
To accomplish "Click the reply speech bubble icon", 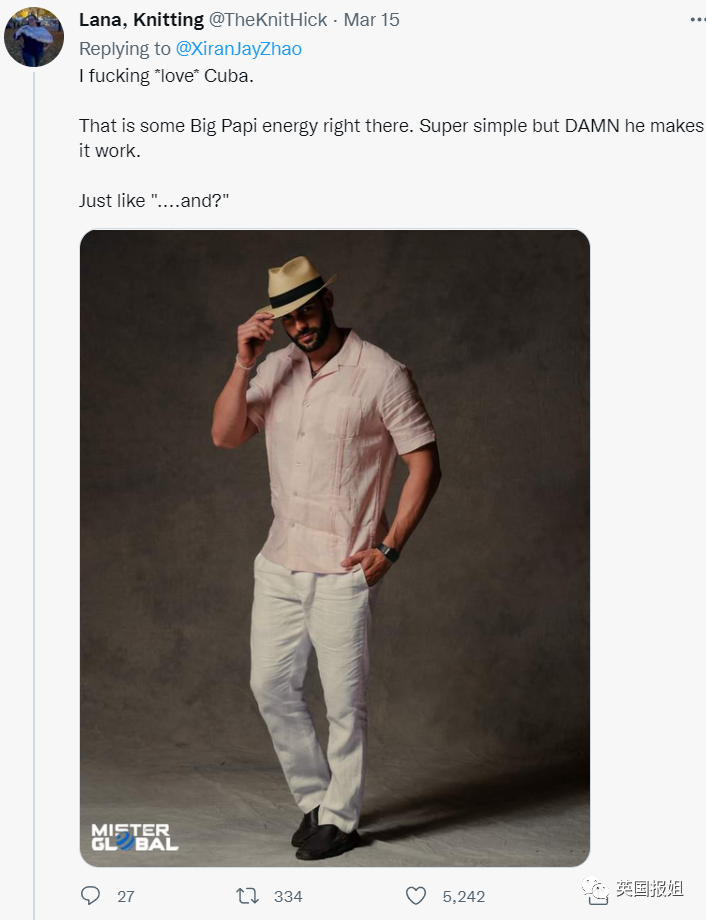I will [x=90, y=895].
